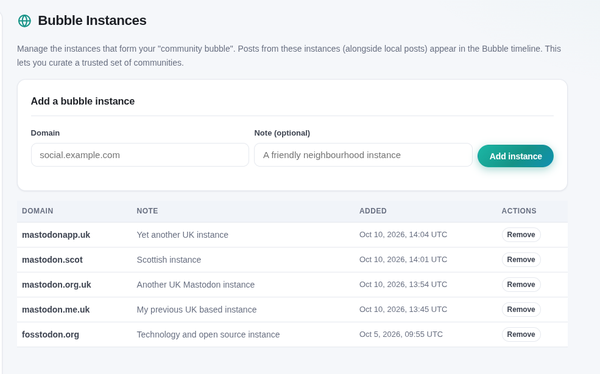This screenshot has width=600, height=374.
Task: Click the 'Add a bubble instance' heading
Action: 83,101
